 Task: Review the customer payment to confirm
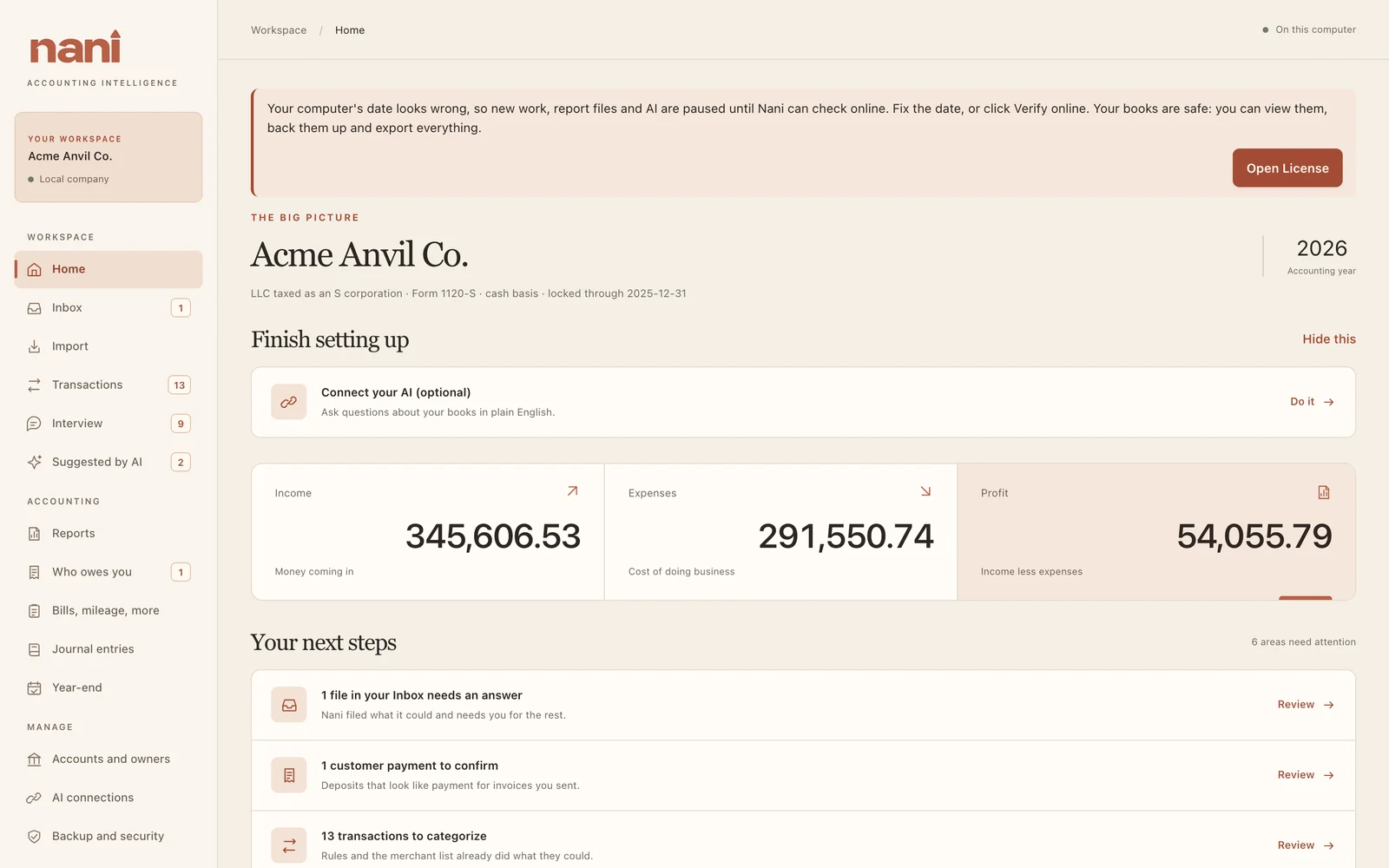coord(1305,775)
